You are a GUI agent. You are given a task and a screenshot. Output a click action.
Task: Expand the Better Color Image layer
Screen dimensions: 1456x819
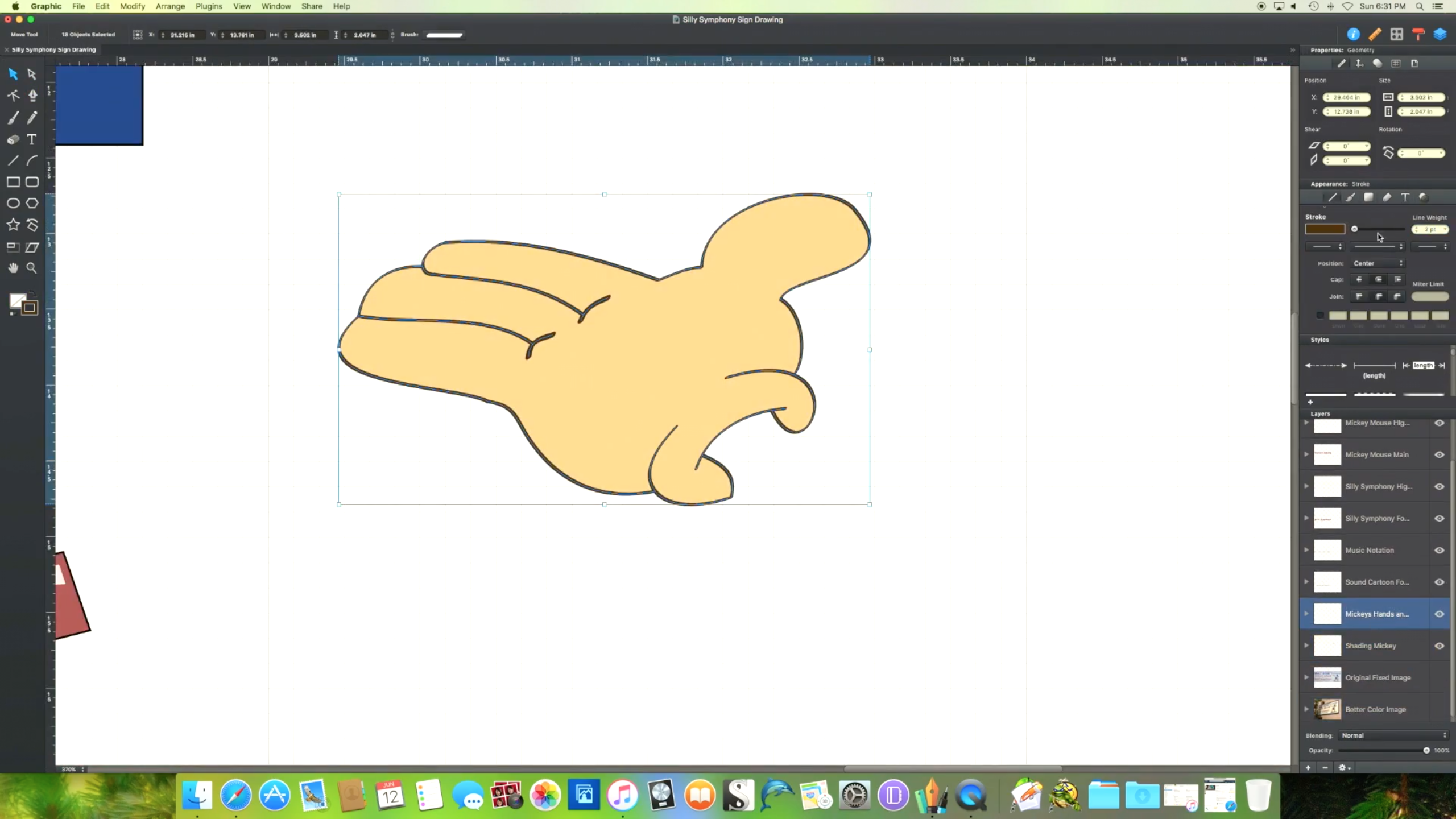[1306, 709]
